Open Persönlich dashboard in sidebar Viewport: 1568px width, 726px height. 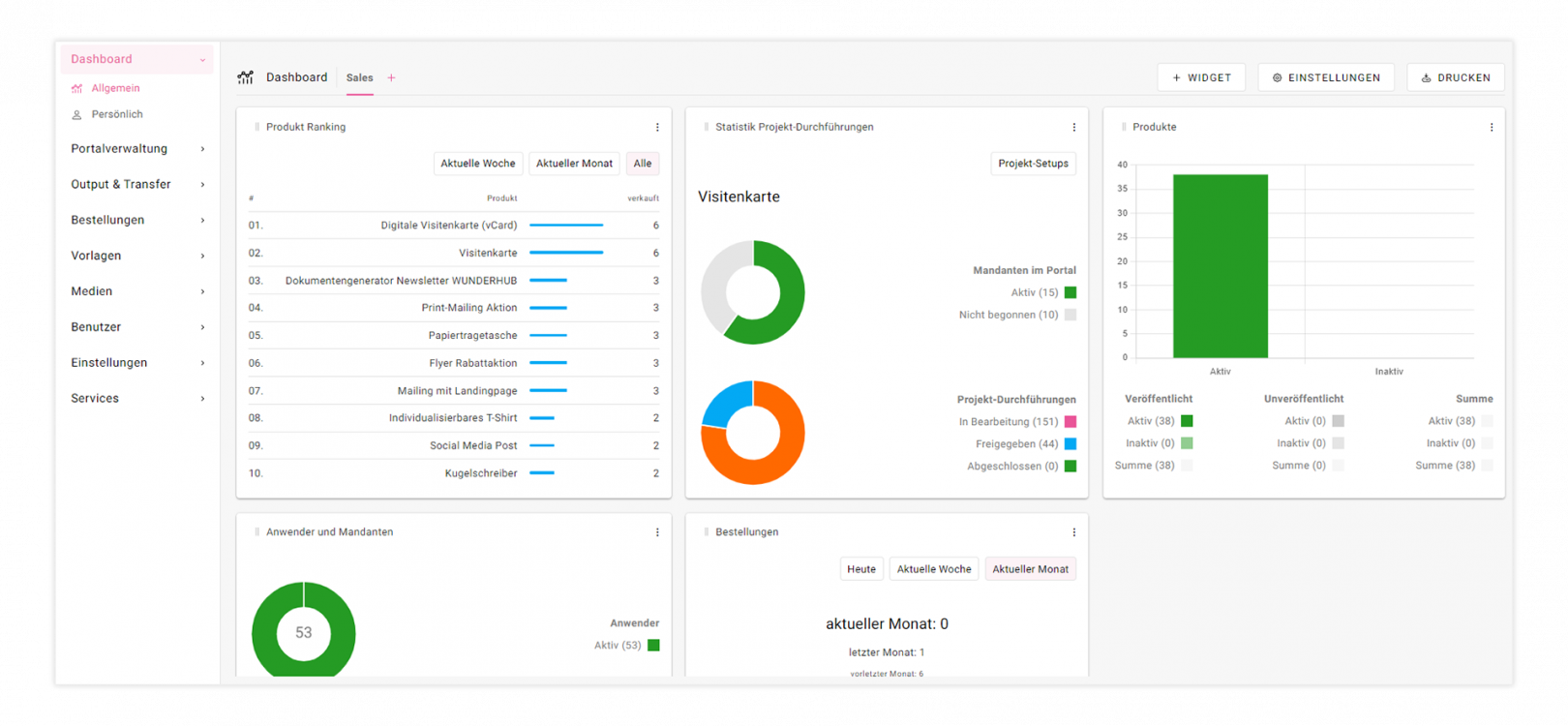pos(116,114)
